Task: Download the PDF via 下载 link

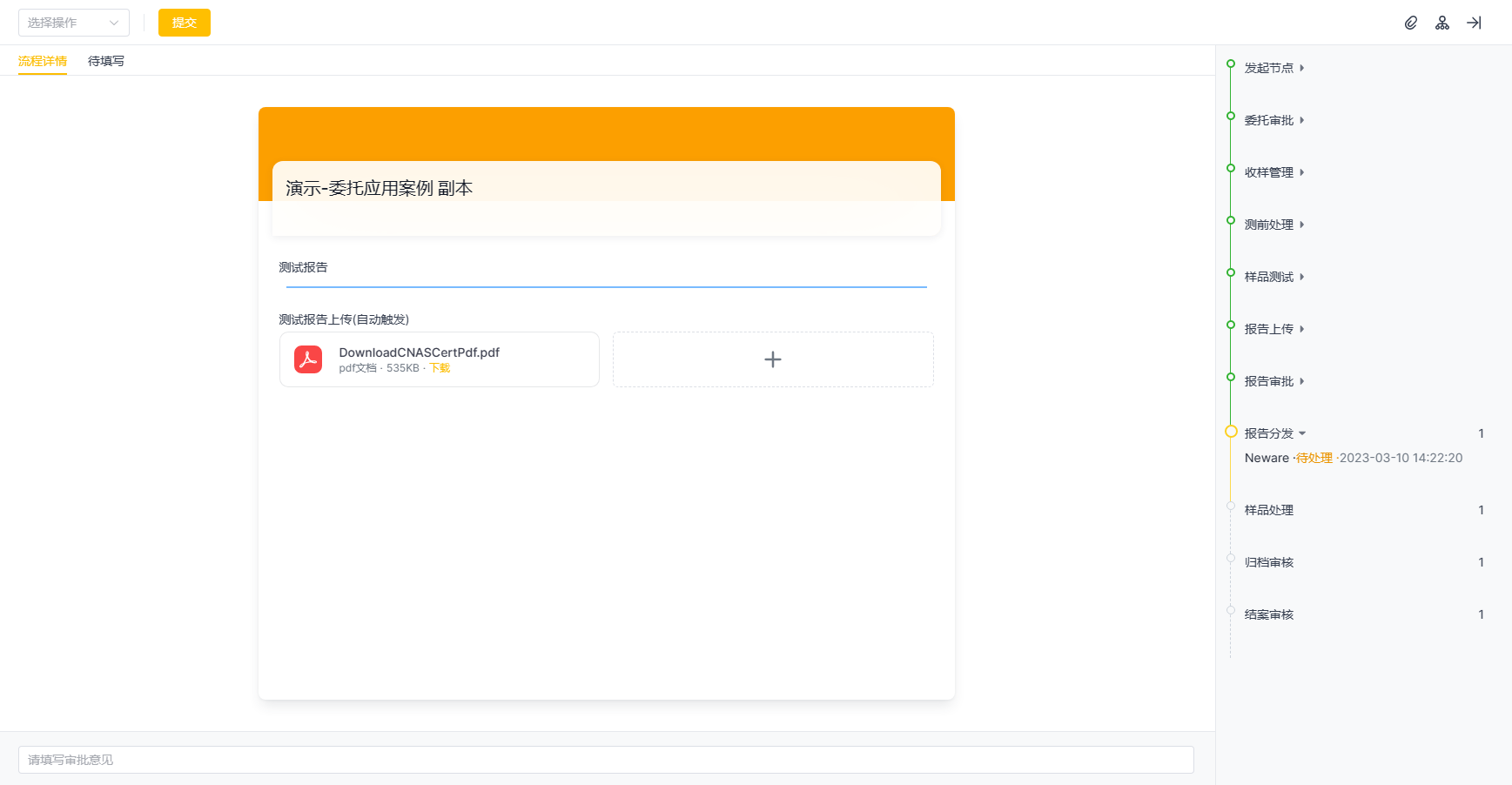Action: [440, 368]
